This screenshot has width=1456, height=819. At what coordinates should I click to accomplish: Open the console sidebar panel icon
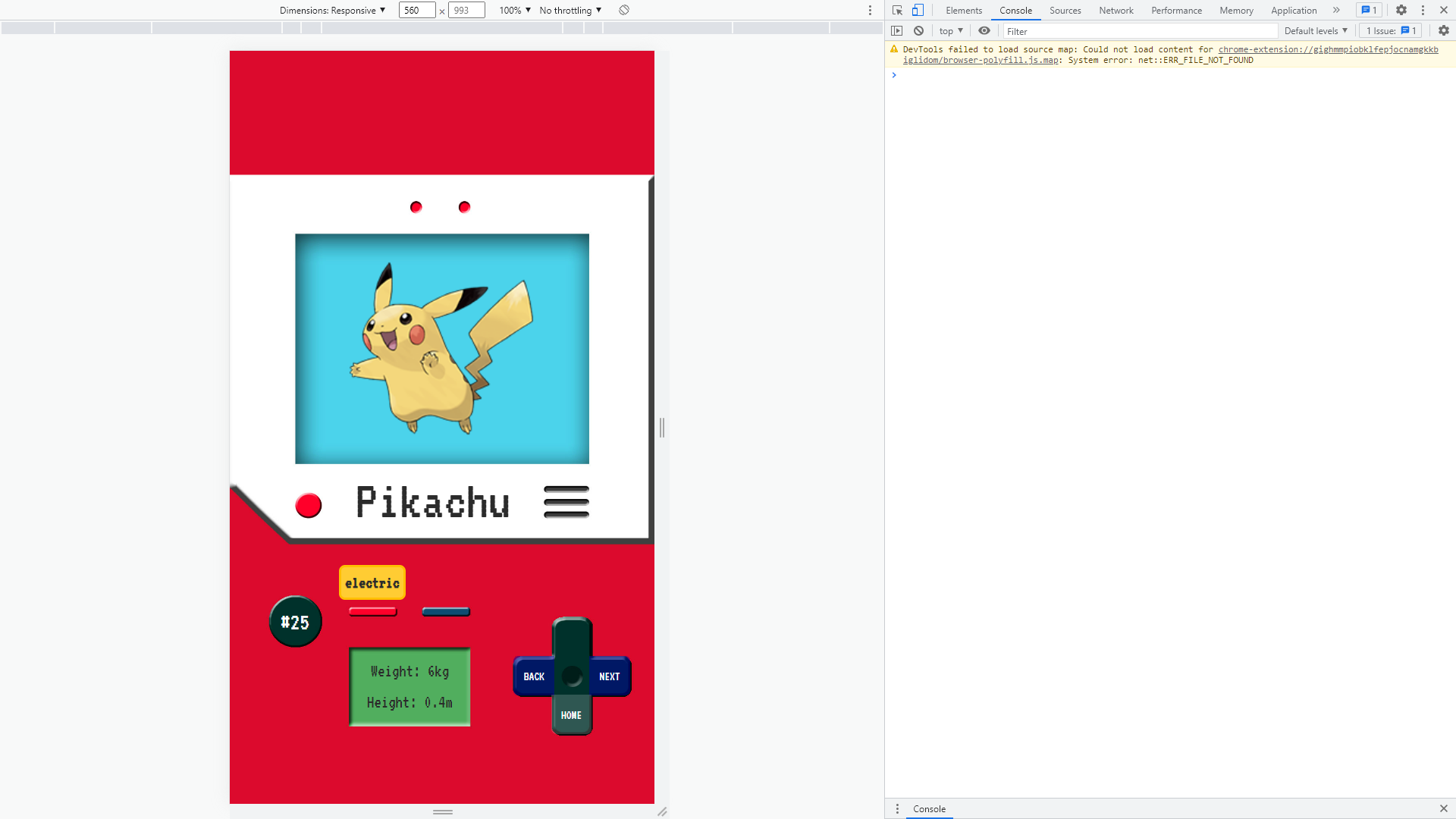pos(898,30)
